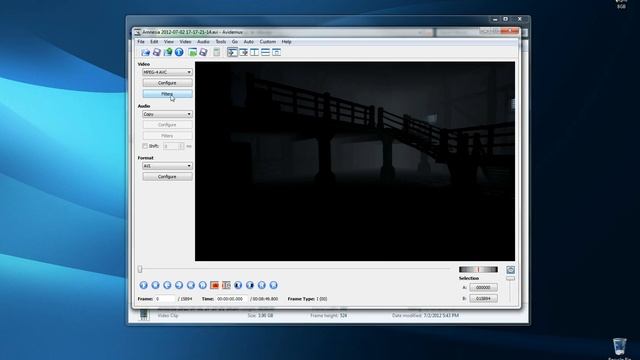The height and width of the screenshot is (360, 640).
Task: Click Configure under the Format section
Action: click(167, 177)
